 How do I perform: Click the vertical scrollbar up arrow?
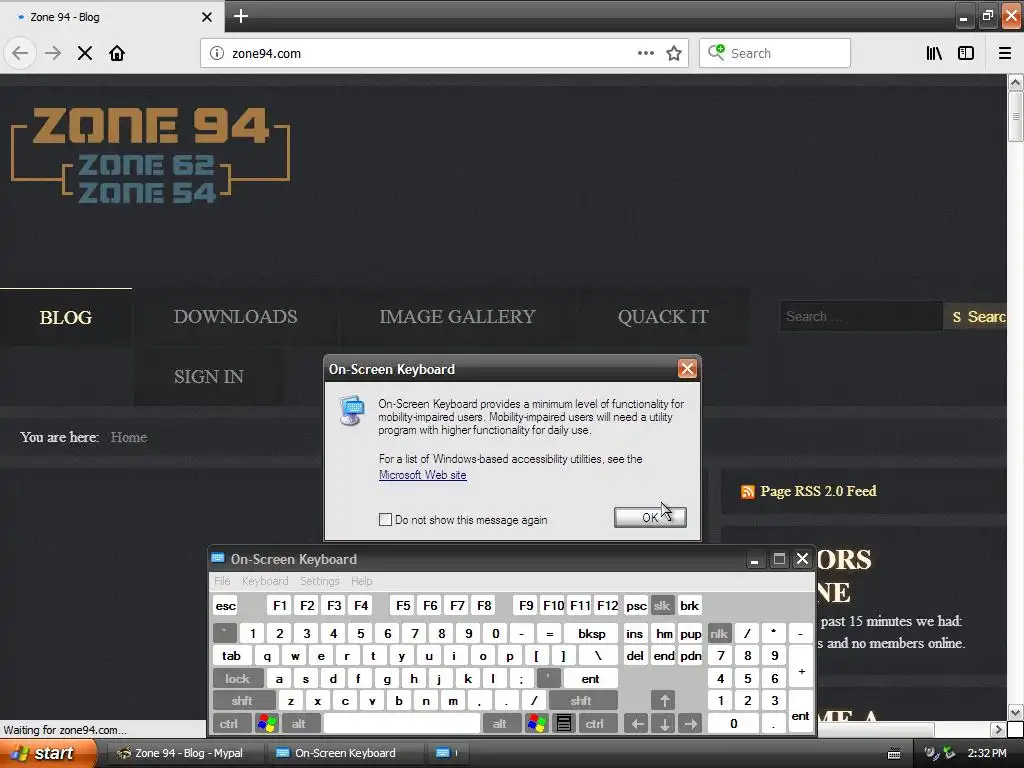pos(1015,82)
